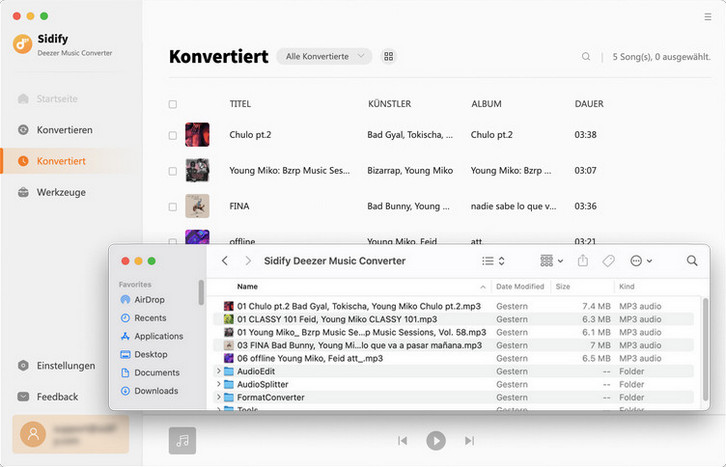
Task: Click the DAUER column header
Action: (589, 104)
